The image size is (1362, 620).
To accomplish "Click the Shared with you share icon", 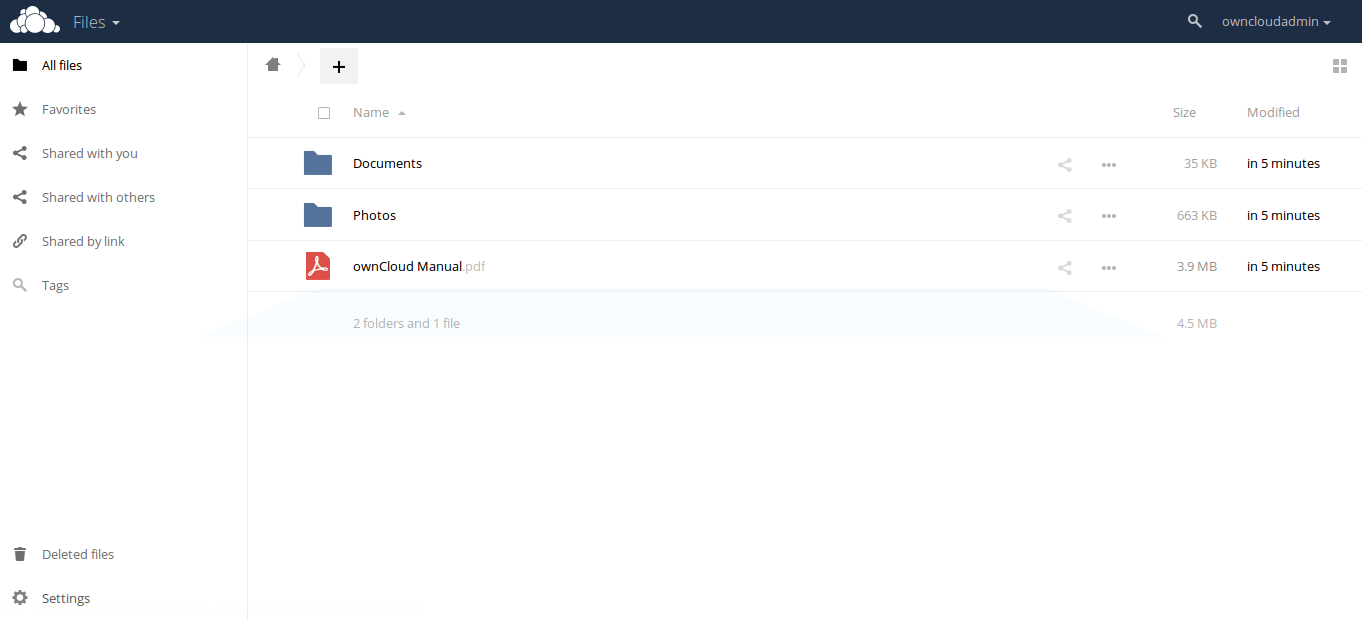I will point(20,153).
